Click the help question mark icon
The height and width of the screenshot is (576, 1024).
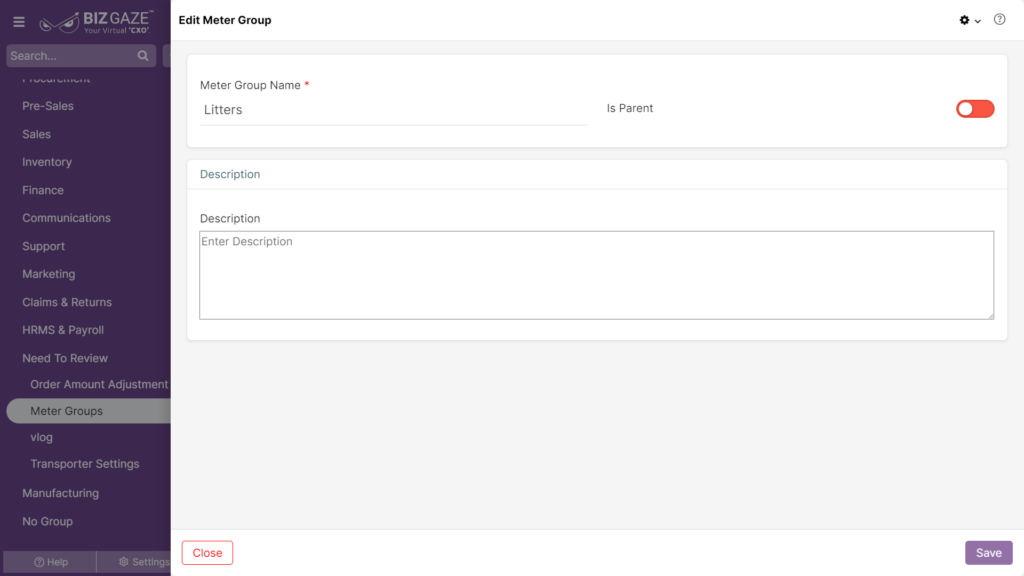(999, 20)
